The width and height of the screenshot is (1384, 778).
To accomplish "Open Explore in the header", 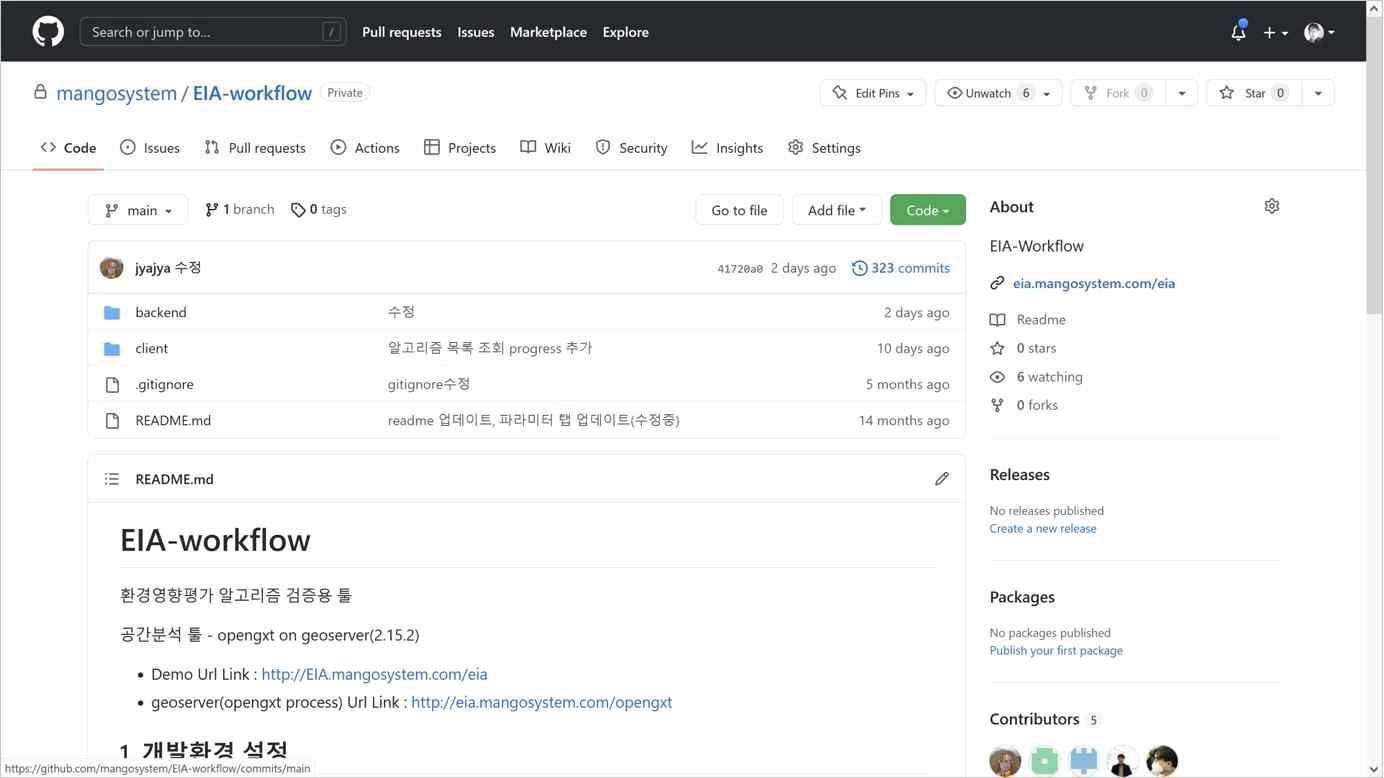I will point(625,32).
